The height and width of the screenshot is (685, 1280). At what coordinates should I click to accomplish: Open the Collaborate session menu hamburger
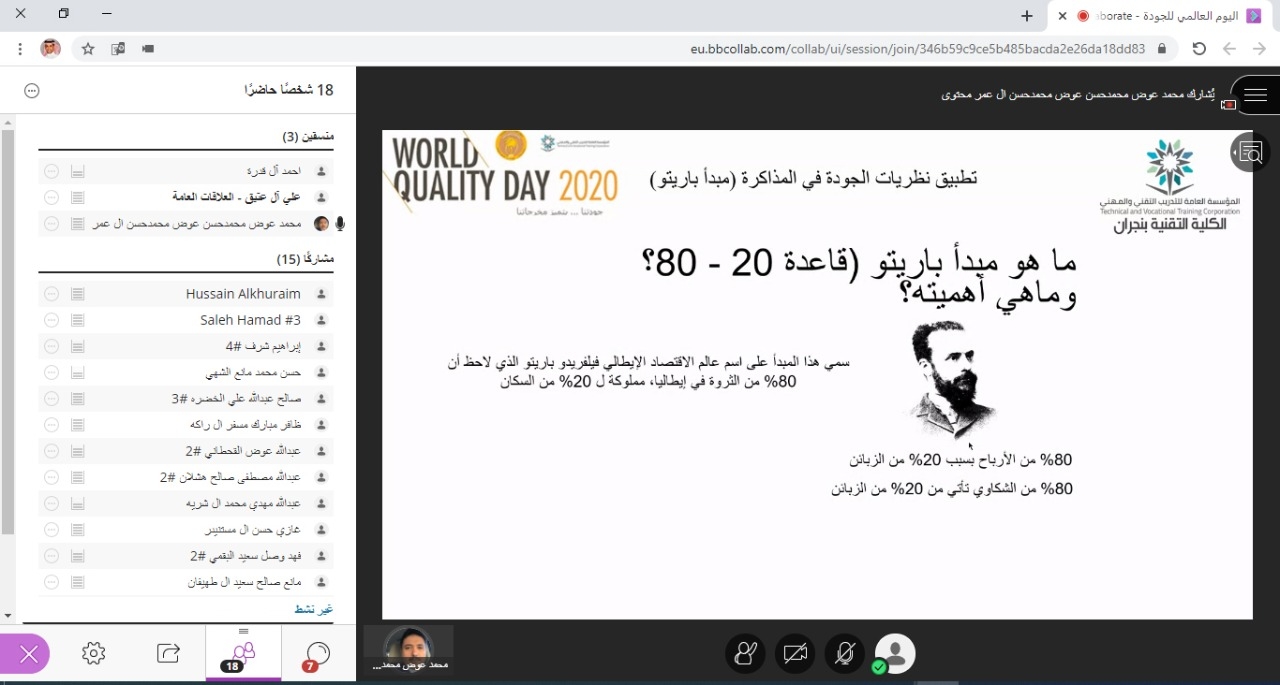point(1255,96)
